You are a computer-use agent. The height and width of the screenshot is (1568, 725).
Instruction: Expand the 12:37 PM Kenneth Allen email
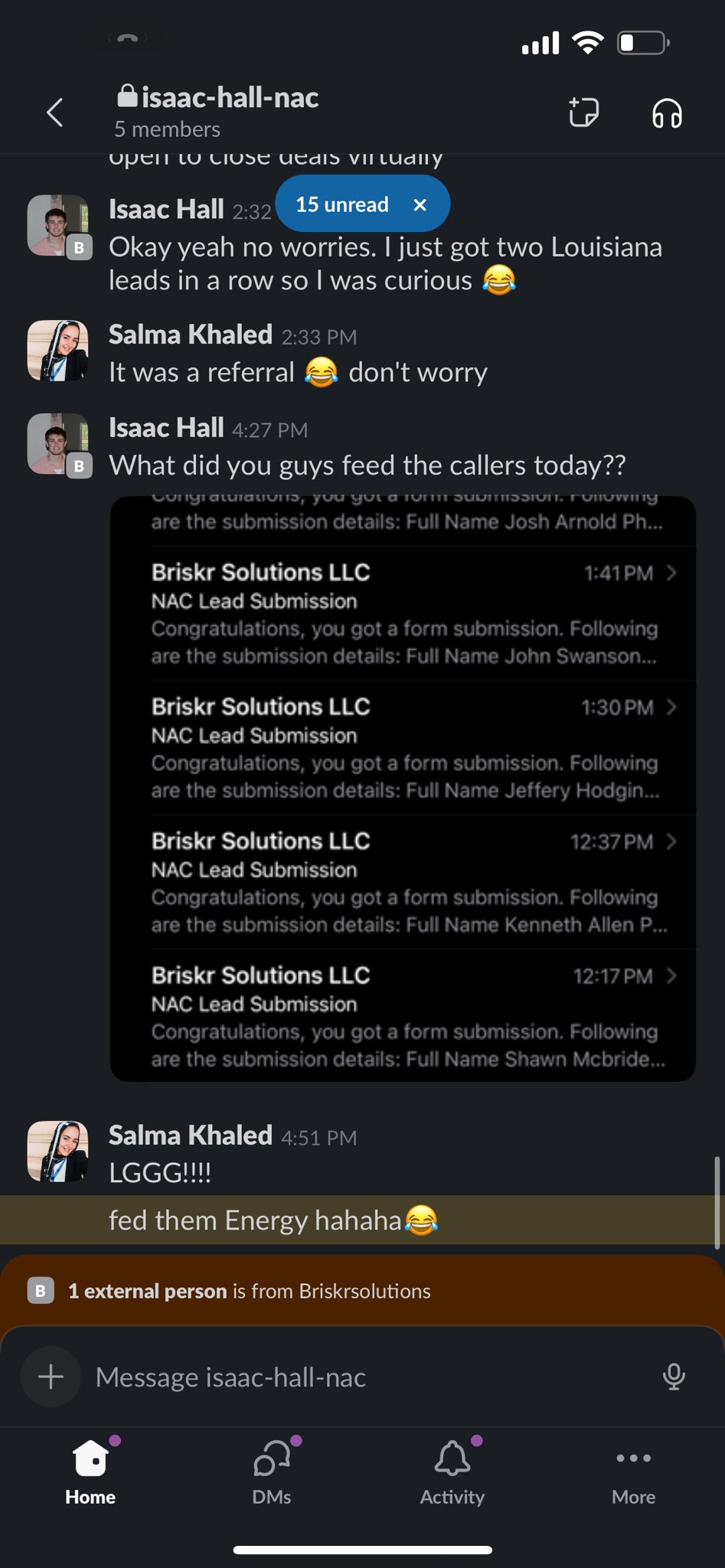tap(413, 882)
